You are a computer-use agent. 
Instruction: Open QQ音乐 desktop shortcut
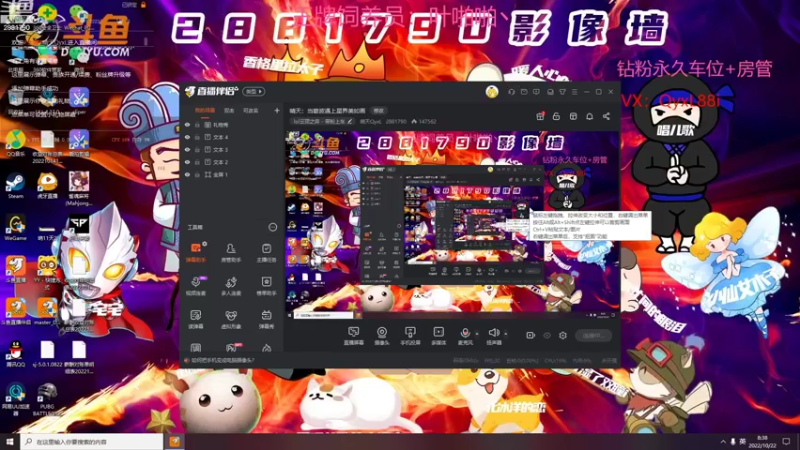click(16, 143)
